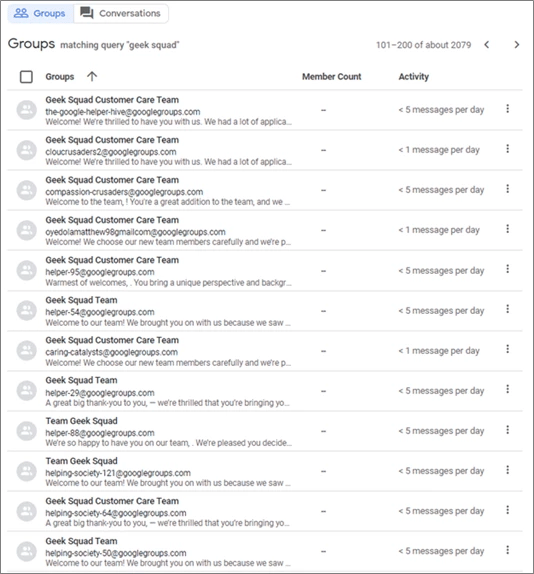
Task: Click the avatar of helping-society-121 group
Action: coord(26,471)
